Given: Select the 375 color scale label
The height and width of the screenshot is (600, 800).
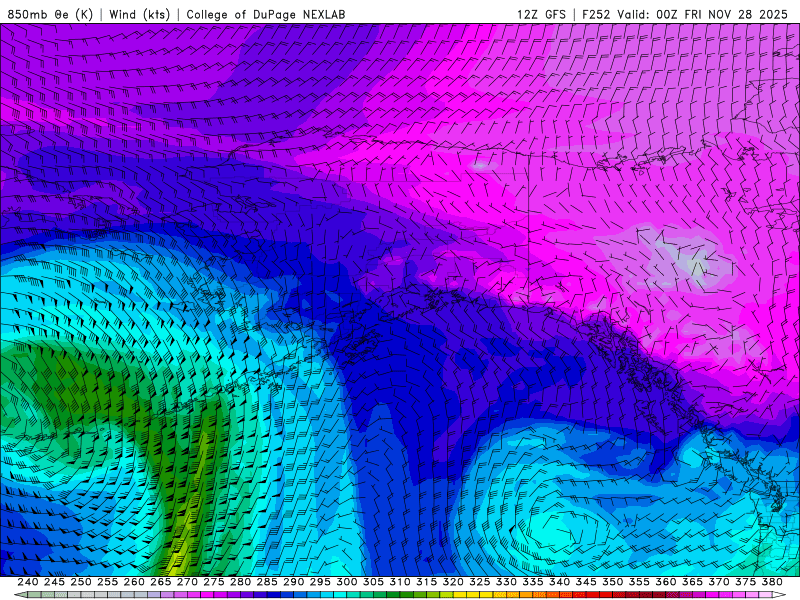Looking at the screenshot, I should pos(744,582).
